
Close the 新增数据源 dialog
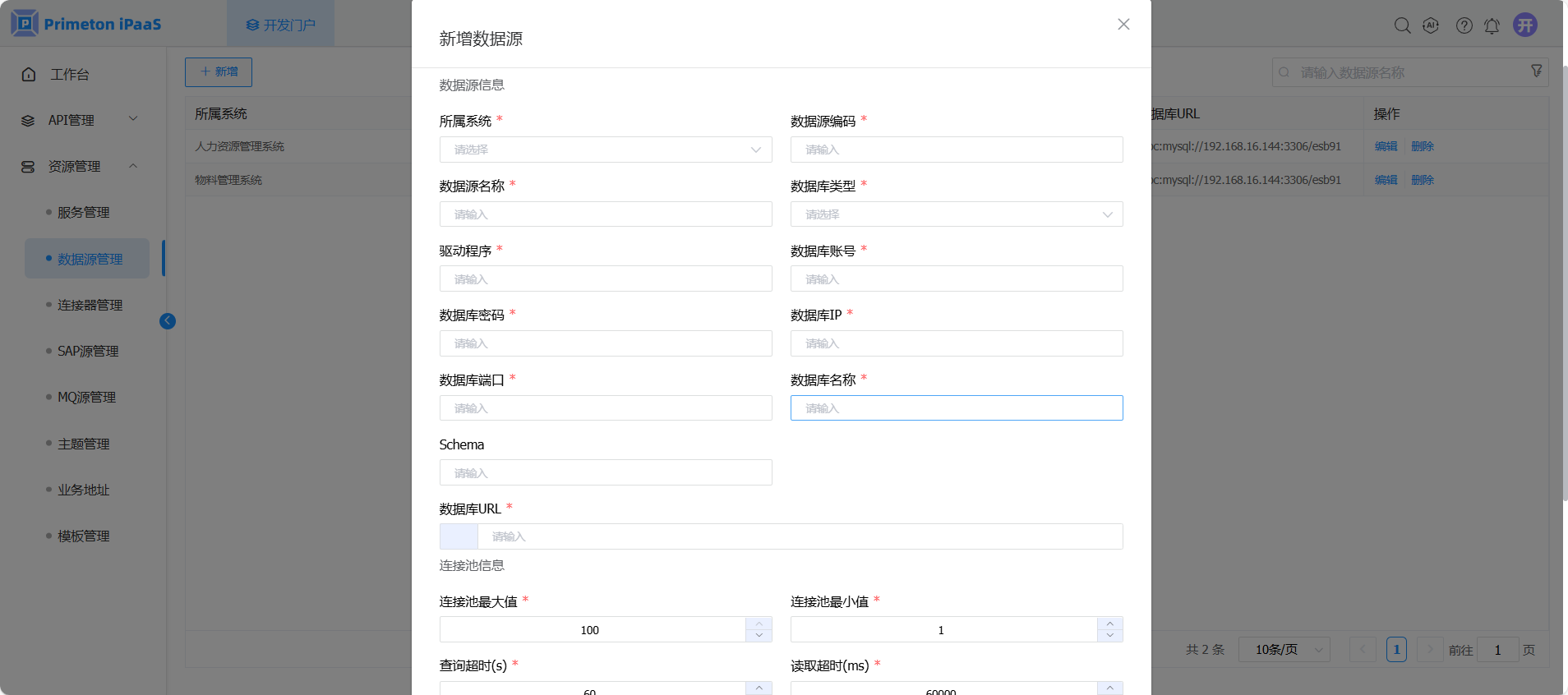[x=1123, y=25]
